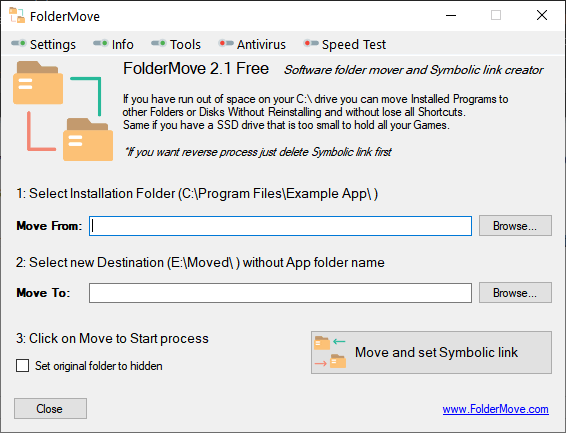Click the FolderMove title bar app icon
The image size is (566, 433).
click(17, 15)
